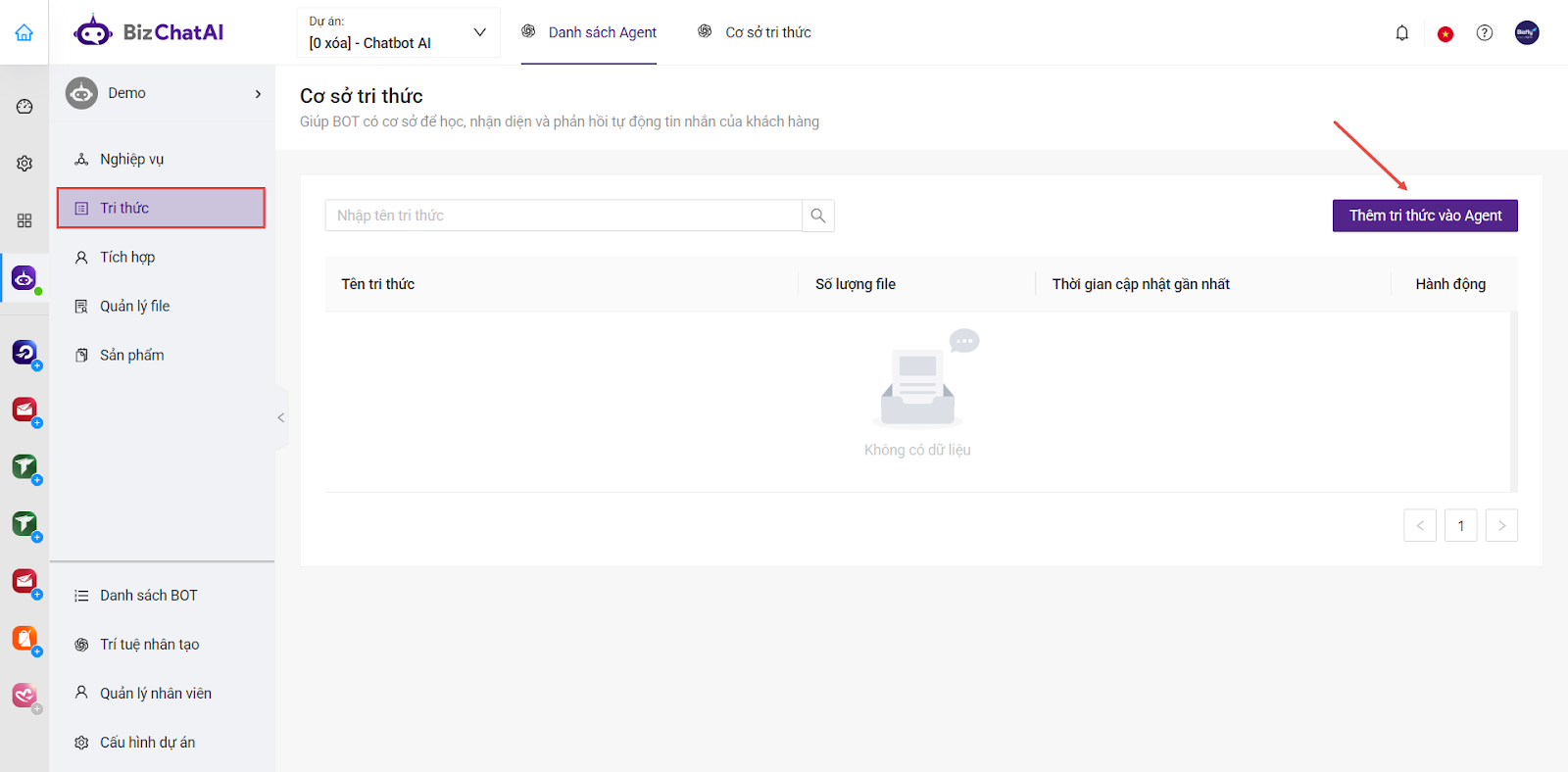Open Tích hợp menu item
The width and height of the screenshot is (1568, 772).
pos(161,257)
